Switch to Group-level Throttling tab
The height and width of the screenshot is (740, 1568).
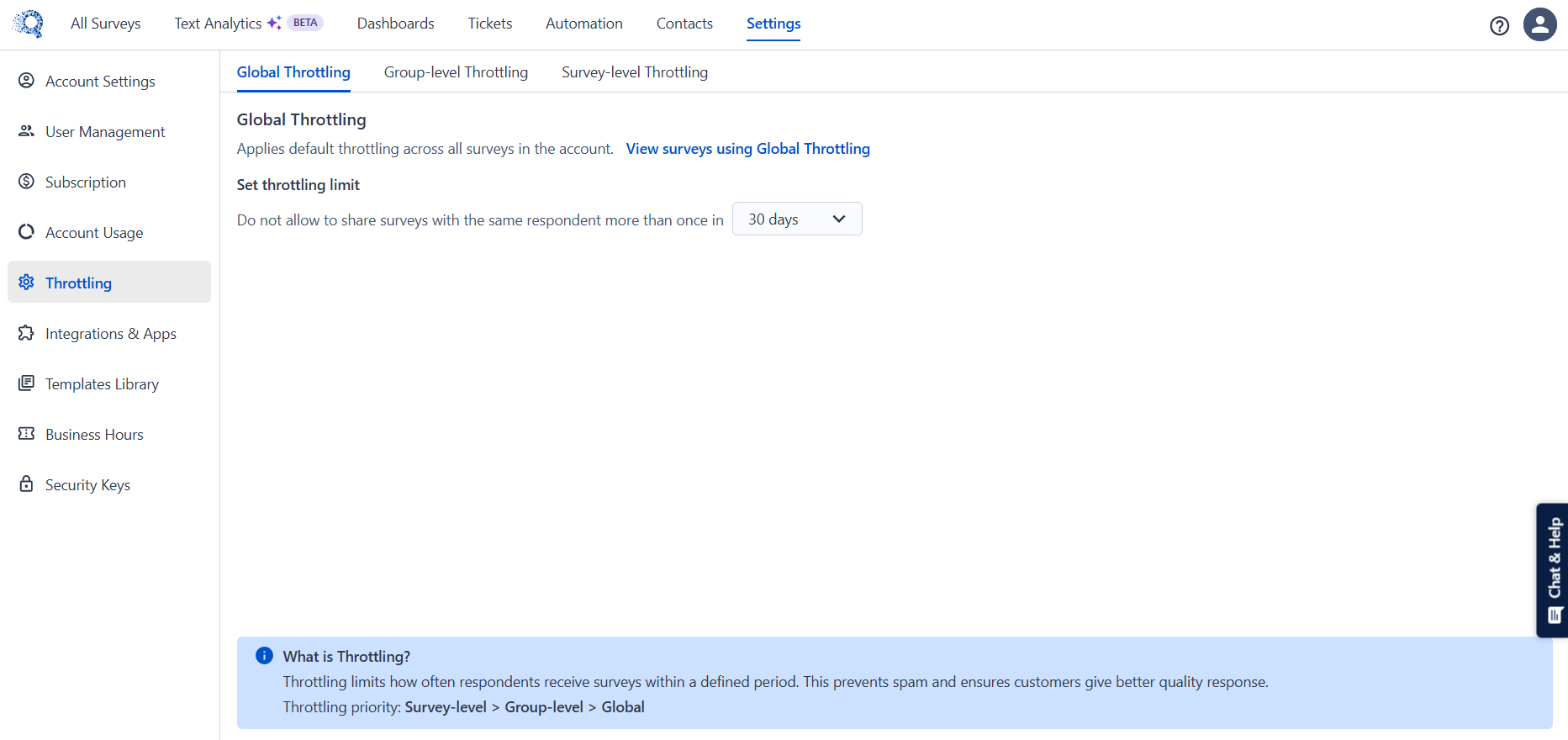456,72
